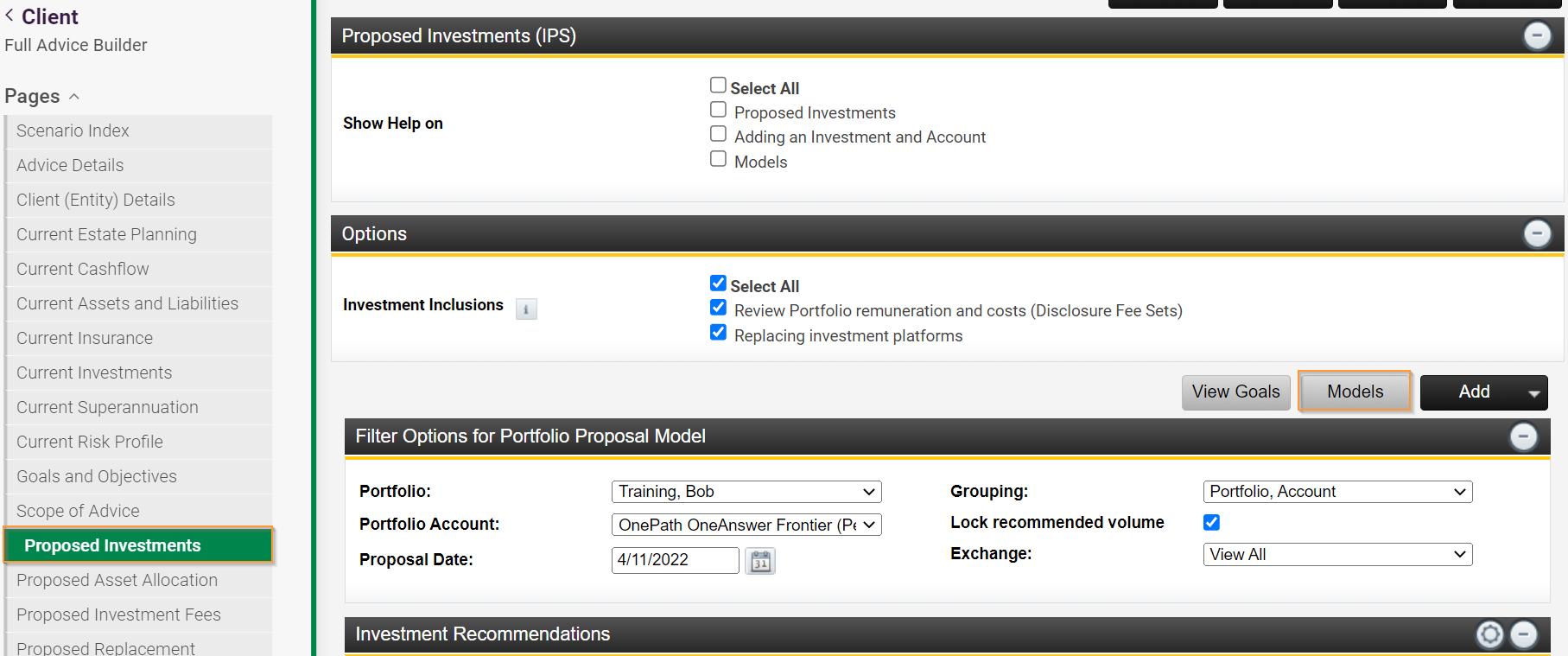Open the Exchange dropdown (View All)

click(1337, 555)
